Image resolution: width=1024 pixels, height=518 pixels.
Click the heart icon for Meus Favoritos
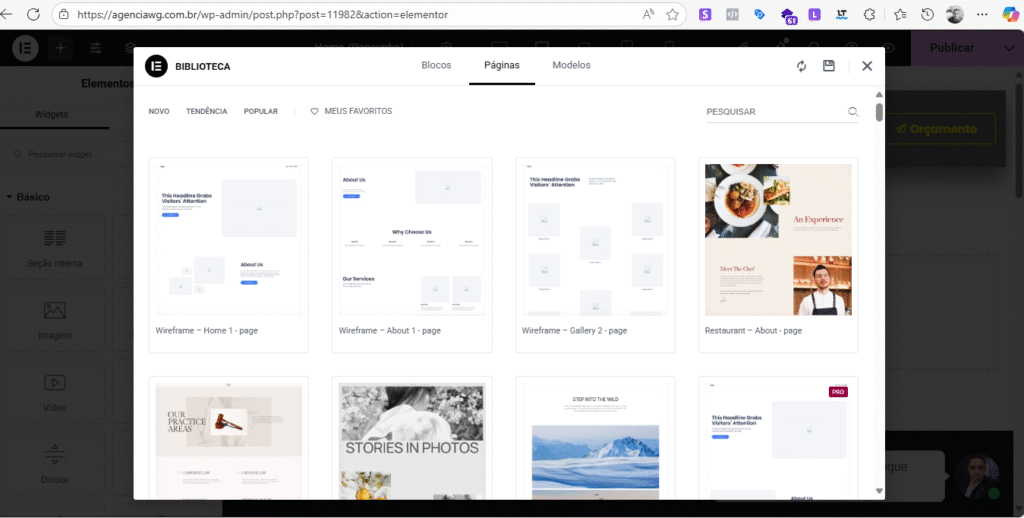(x=314, y=112)
